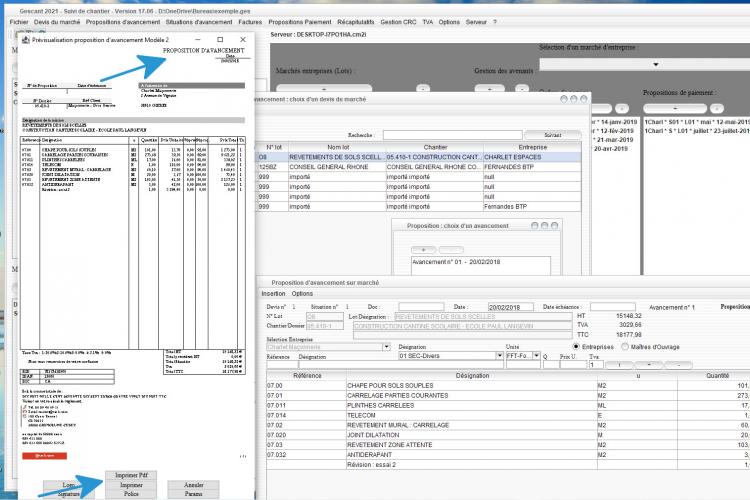Click the Recherche input field

(452, 135)
